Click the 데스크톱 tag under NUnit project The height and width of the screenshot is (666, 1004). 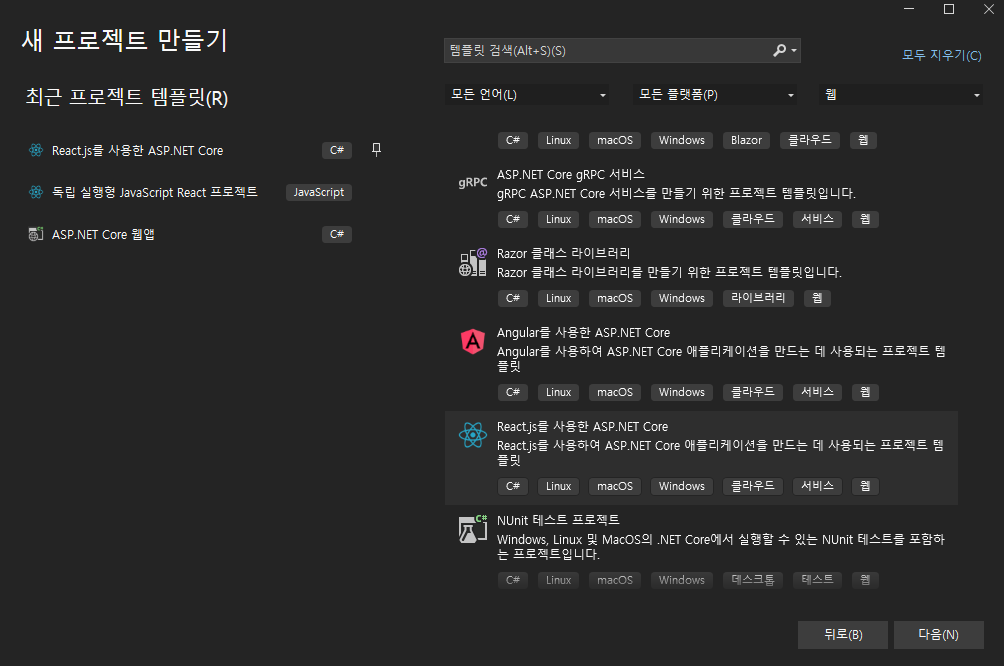(x=752, y=580)
